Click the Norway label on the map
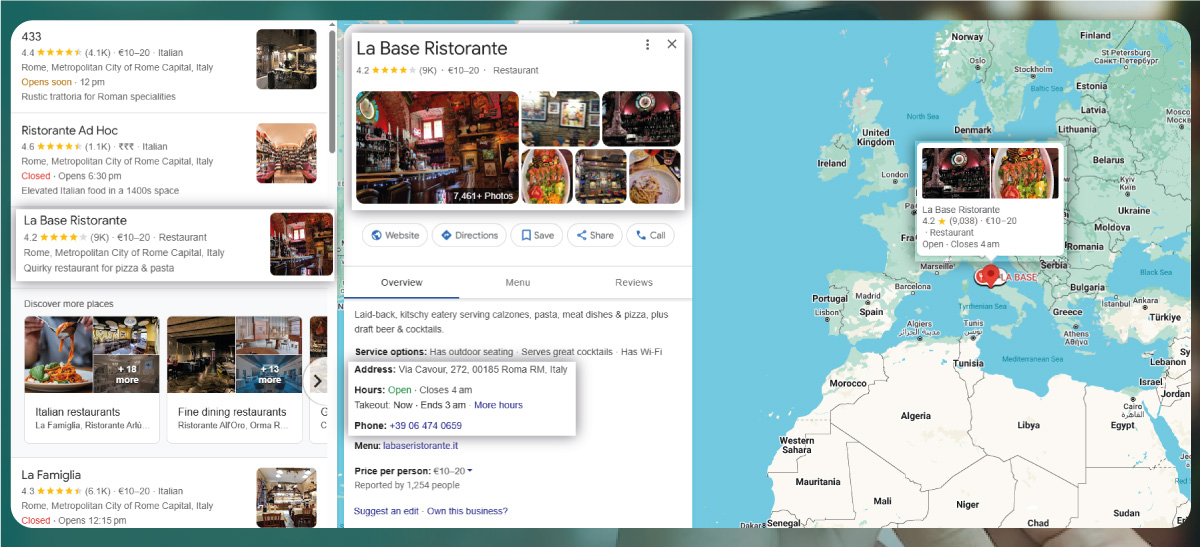 pyautogui.click(x=967, y=37)
